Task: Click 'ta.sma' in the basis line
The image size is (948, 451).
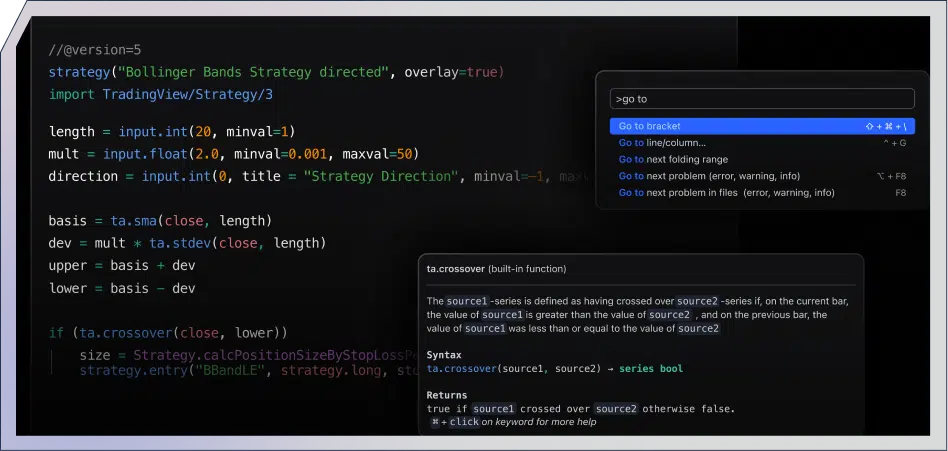Action: [x=134, y=221]
